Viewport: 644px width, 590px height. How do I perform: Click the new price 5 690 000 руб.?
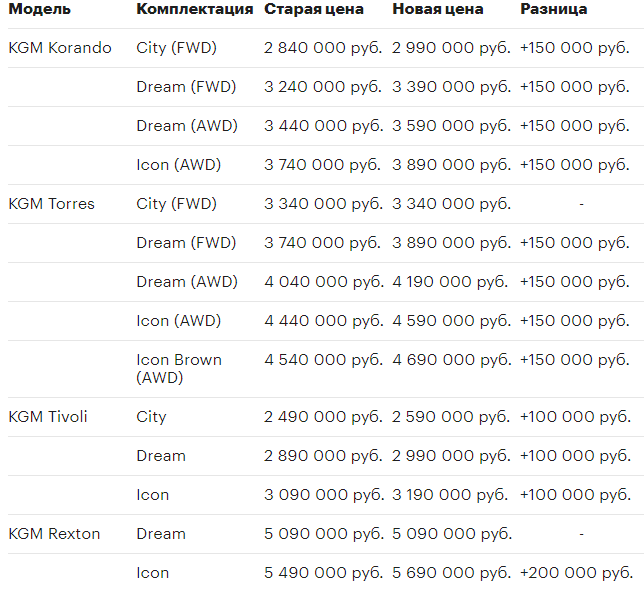(x=451, y=573)
